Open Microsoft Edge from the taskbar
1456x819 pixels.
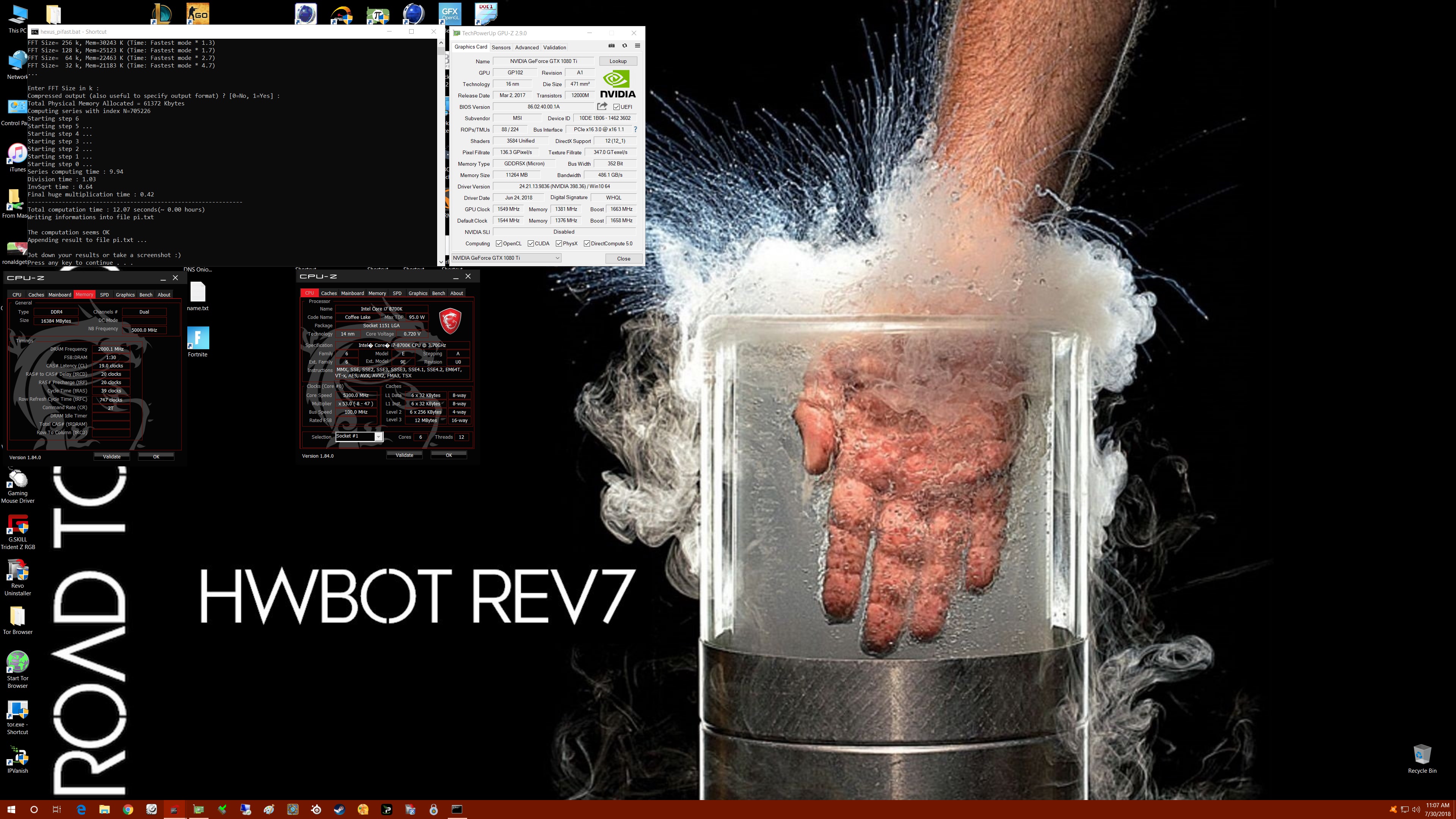pos(81,810)
